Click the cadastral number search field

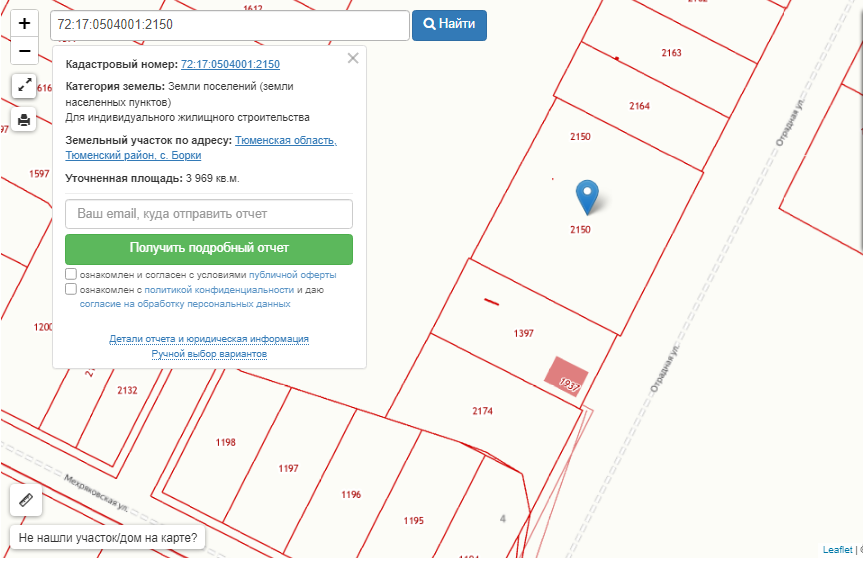tap(229, 25)
